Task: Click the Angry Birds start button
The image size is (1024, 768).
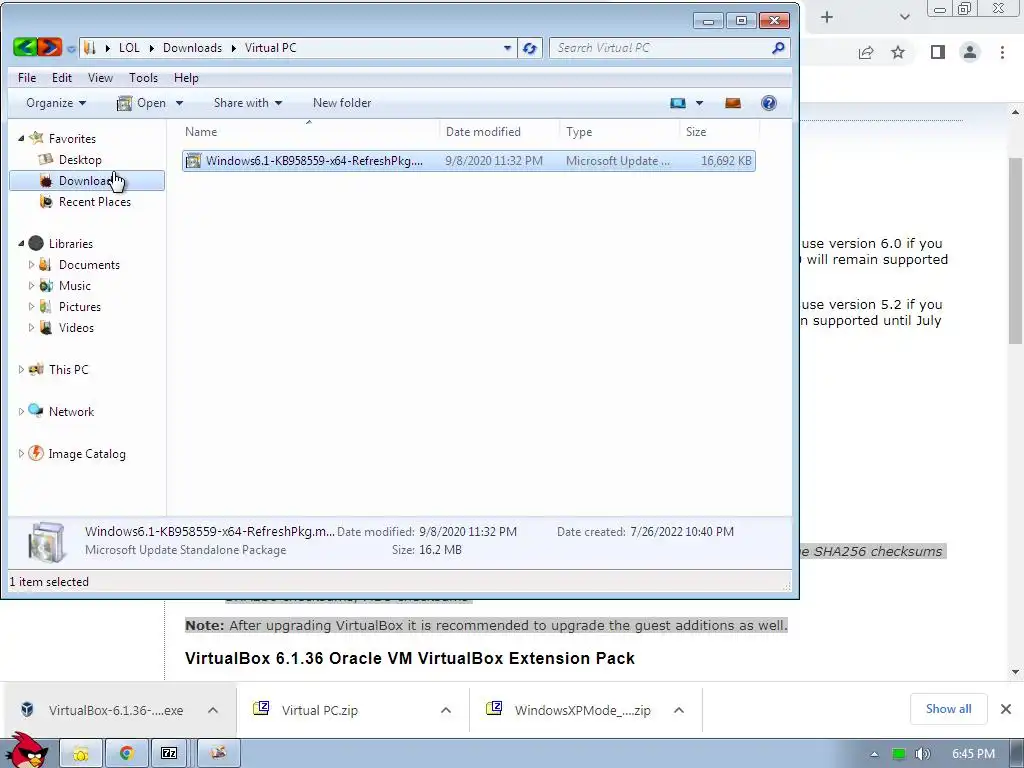Action: (26, 751)
